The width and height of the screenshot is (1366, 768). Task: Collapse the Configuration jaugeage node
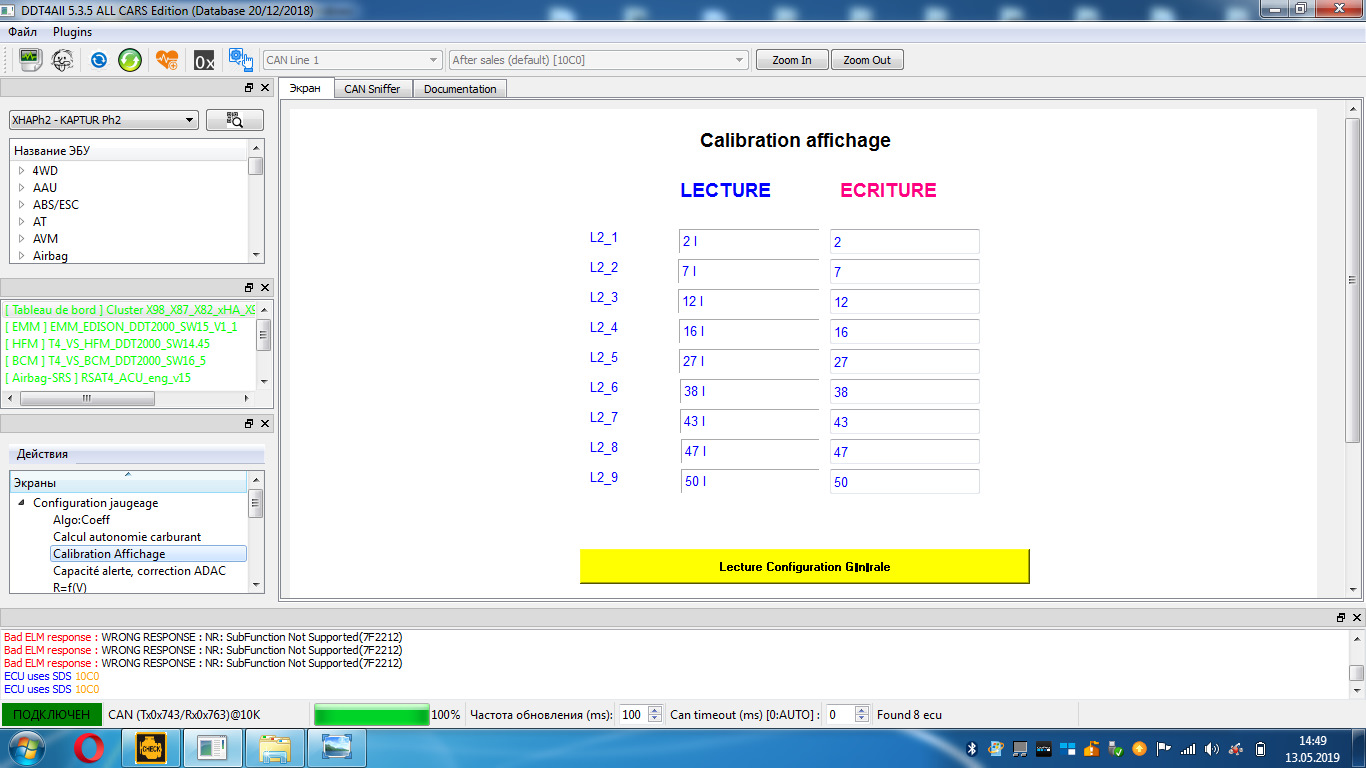click(x=21, y=503)
